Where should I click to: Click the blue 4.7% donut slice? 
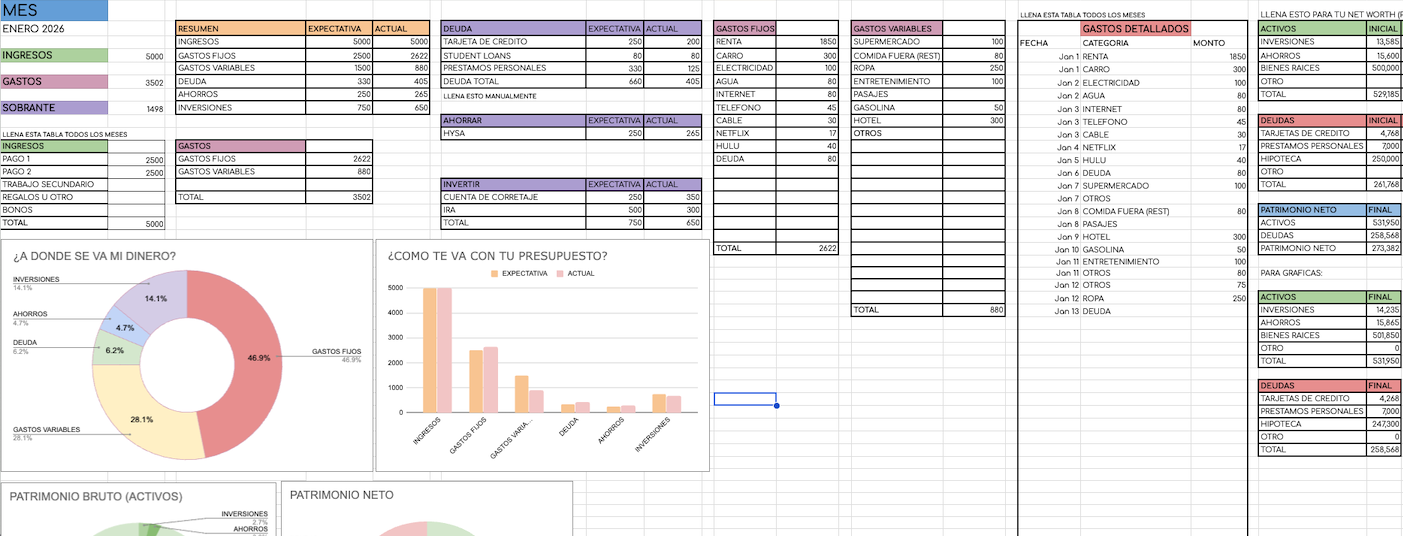tap(123, 328)
